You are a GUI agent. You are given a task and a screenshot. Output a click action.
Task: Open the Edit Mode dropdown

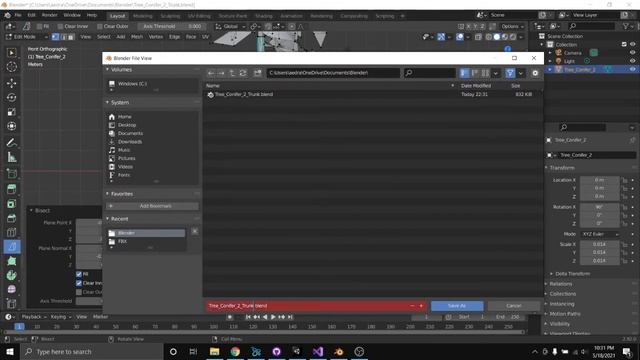pyautogui.click(x=27, y=37)
